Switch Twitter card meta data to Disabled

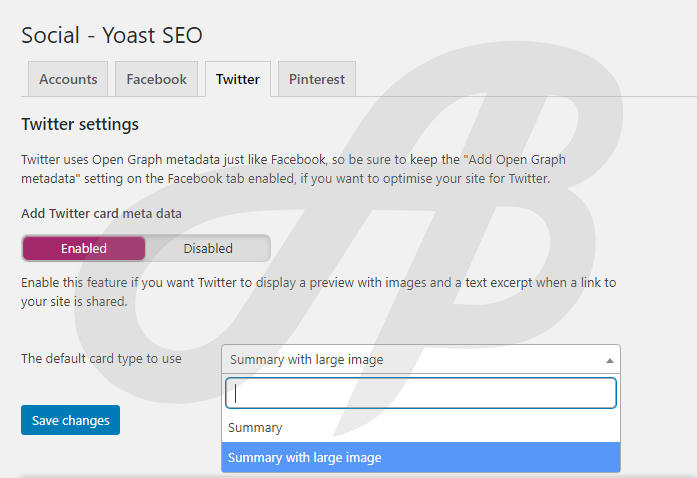208,248
